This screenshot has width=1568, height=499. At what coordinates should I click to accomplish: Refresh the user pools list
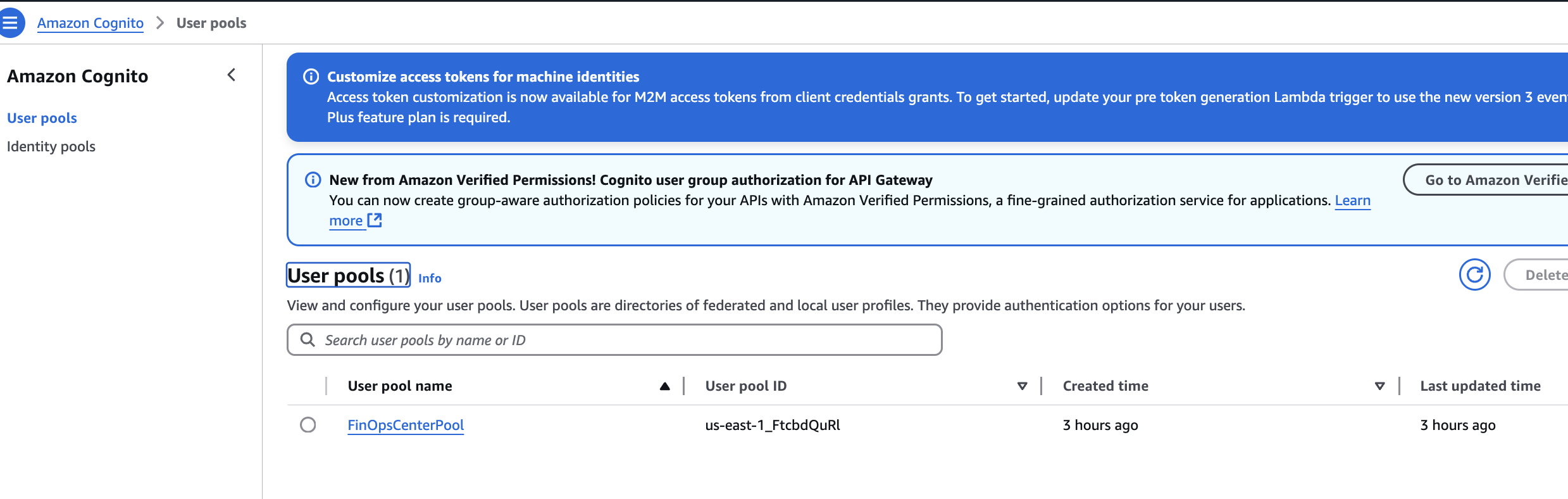(x=1474, y=275)
